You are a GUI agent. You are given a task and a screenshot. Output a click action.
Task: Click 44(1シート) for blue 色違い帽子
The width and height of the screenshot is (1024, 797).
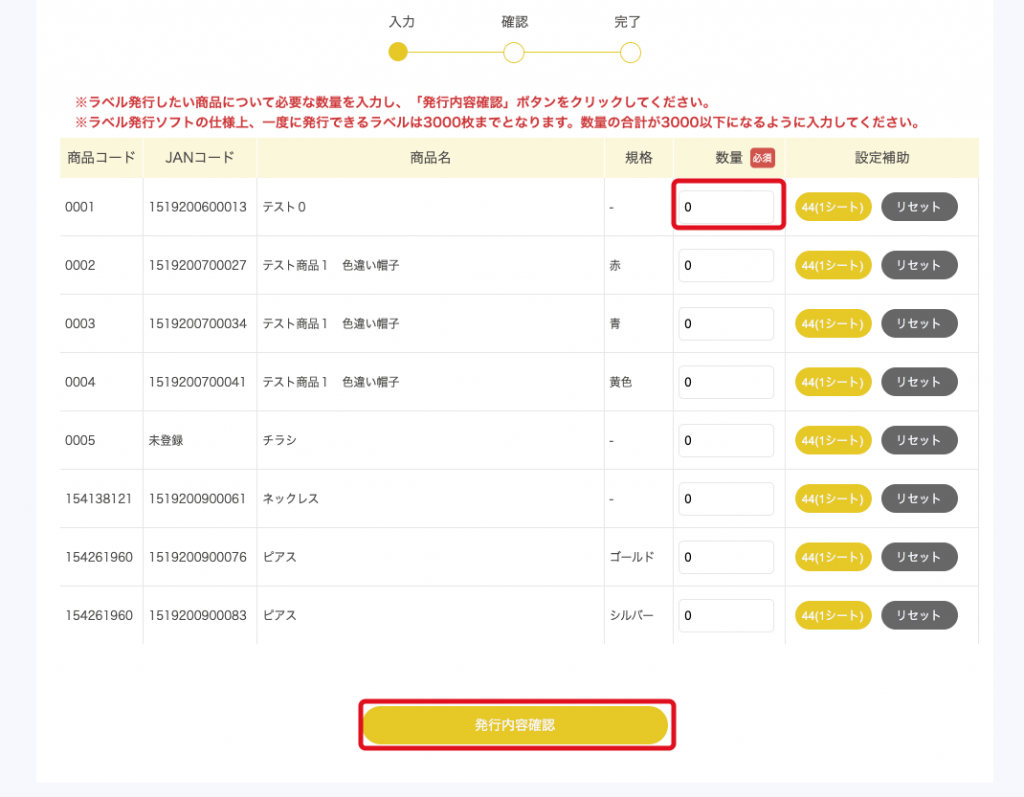[x=833, y=324]
